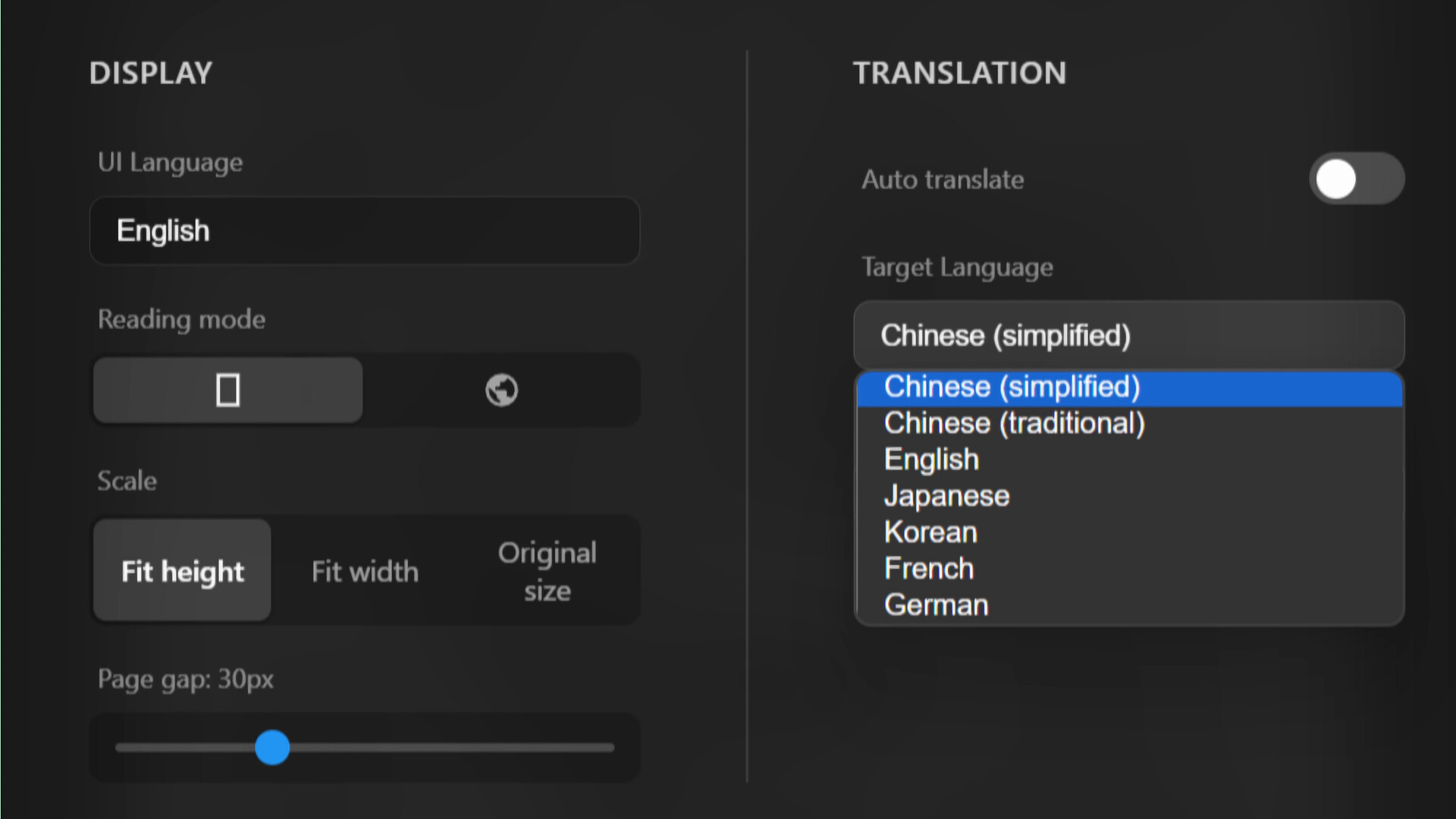Choose Original size scale option
1456x819 pixels.
(547, 571)
